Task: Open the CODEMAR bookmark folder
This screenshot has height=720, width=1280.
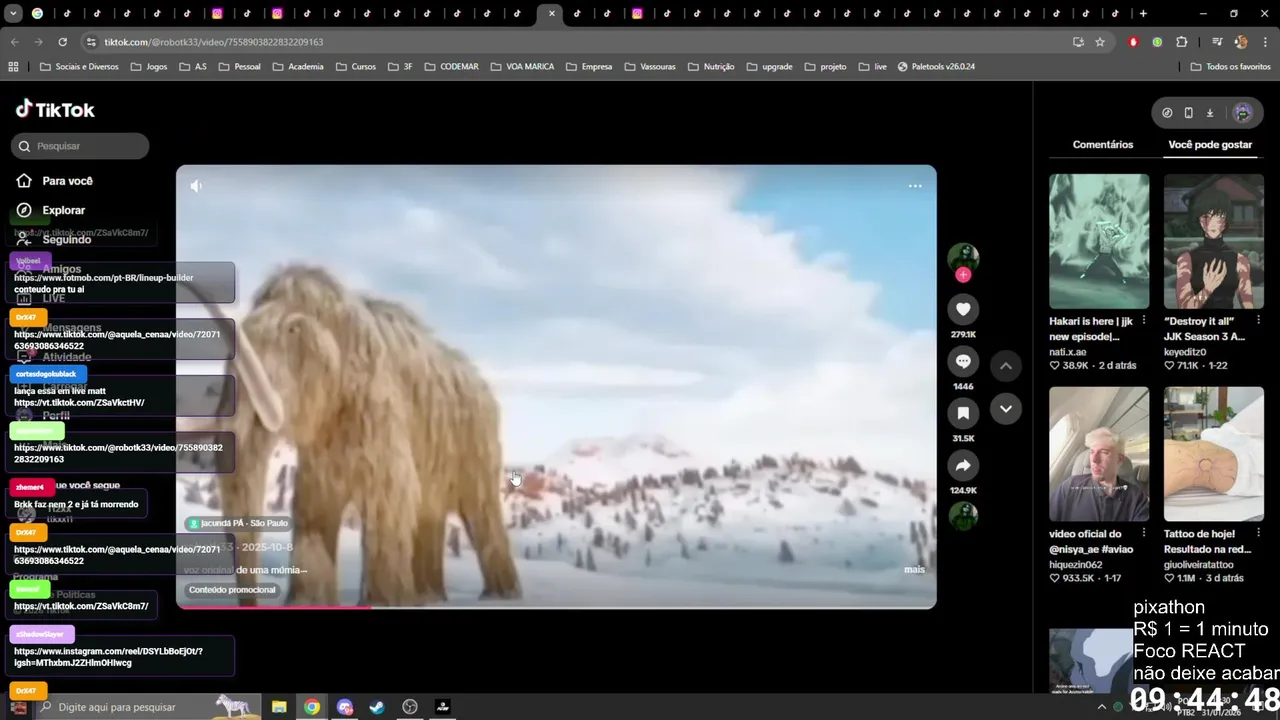Action: 451,67
